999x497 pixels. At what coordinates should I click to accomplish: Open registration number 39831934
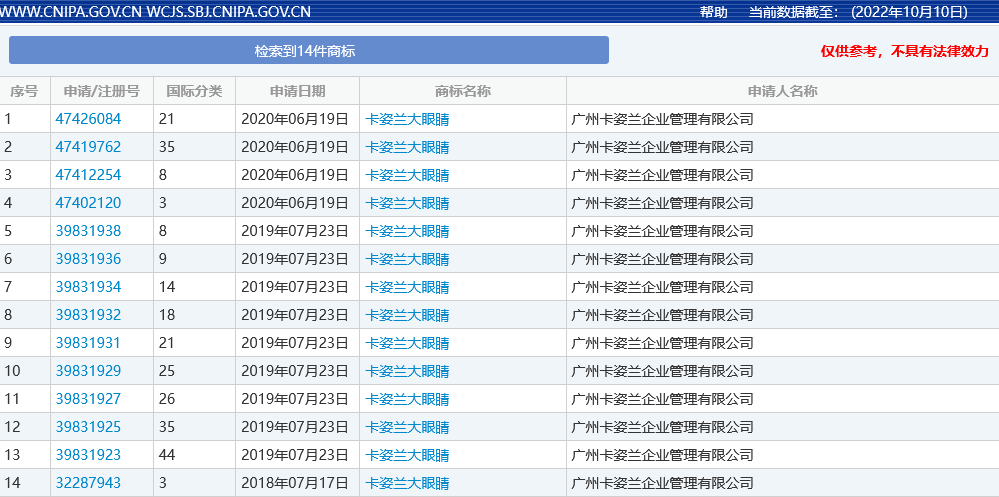88,287
